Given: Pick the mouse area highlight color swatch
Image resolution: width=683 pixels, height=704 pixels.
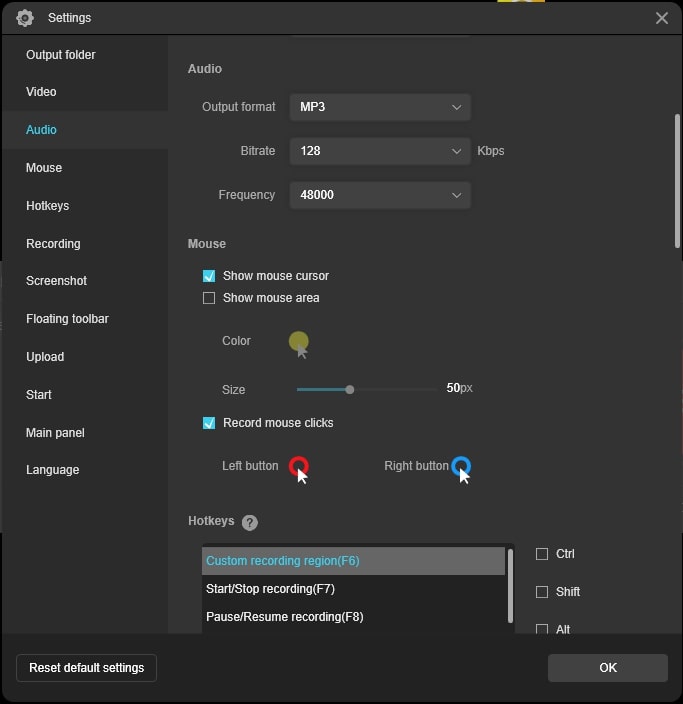Looking at the screenshot, I should tap(299, 344).
